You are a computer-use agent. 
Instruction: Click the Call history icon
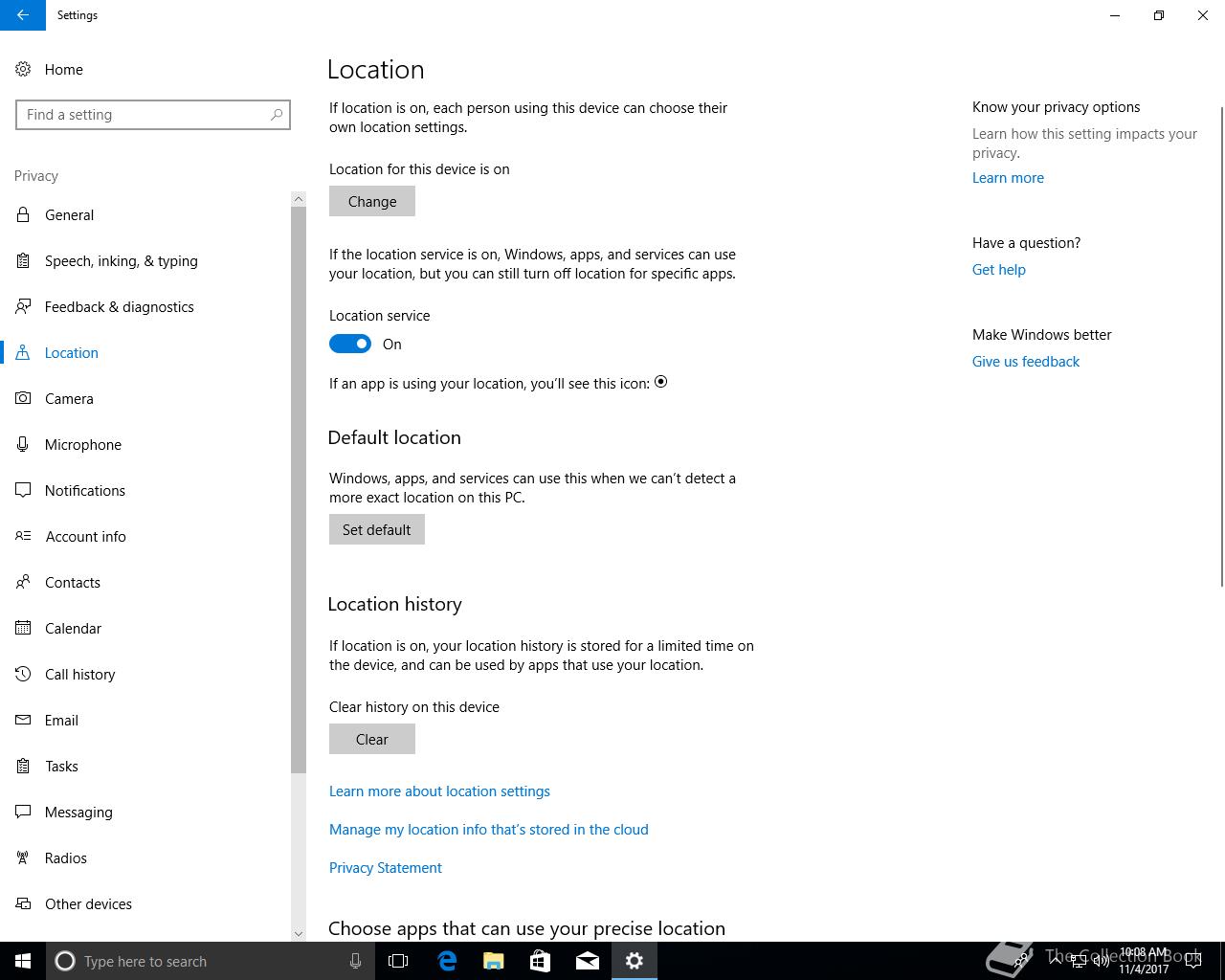23,674
